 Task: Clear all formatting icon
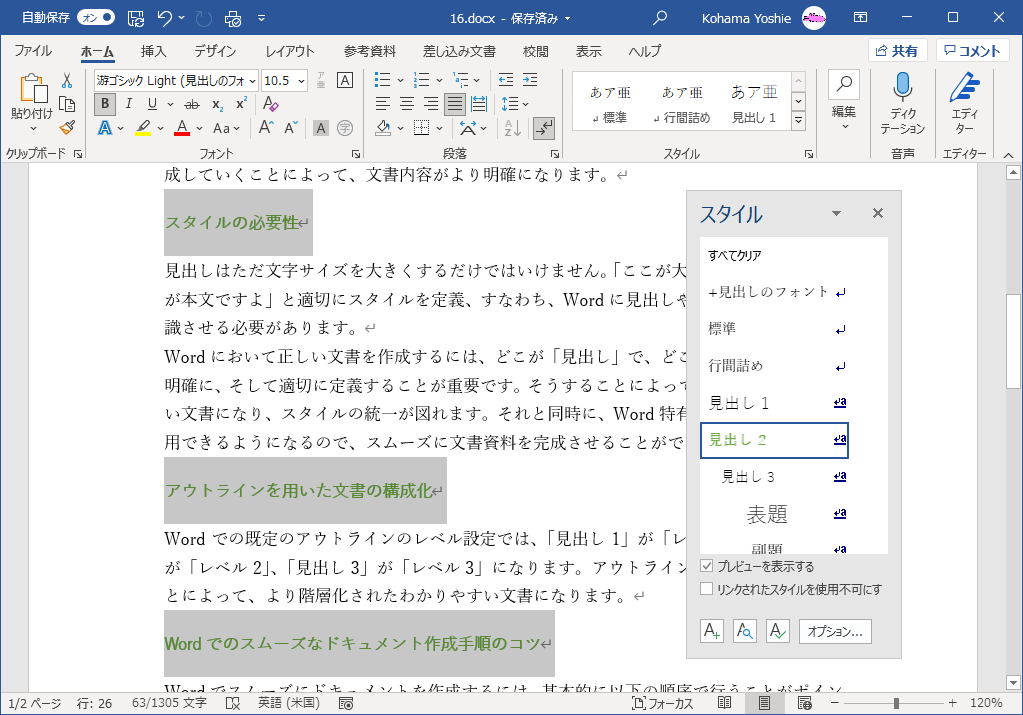pos(270,104)
